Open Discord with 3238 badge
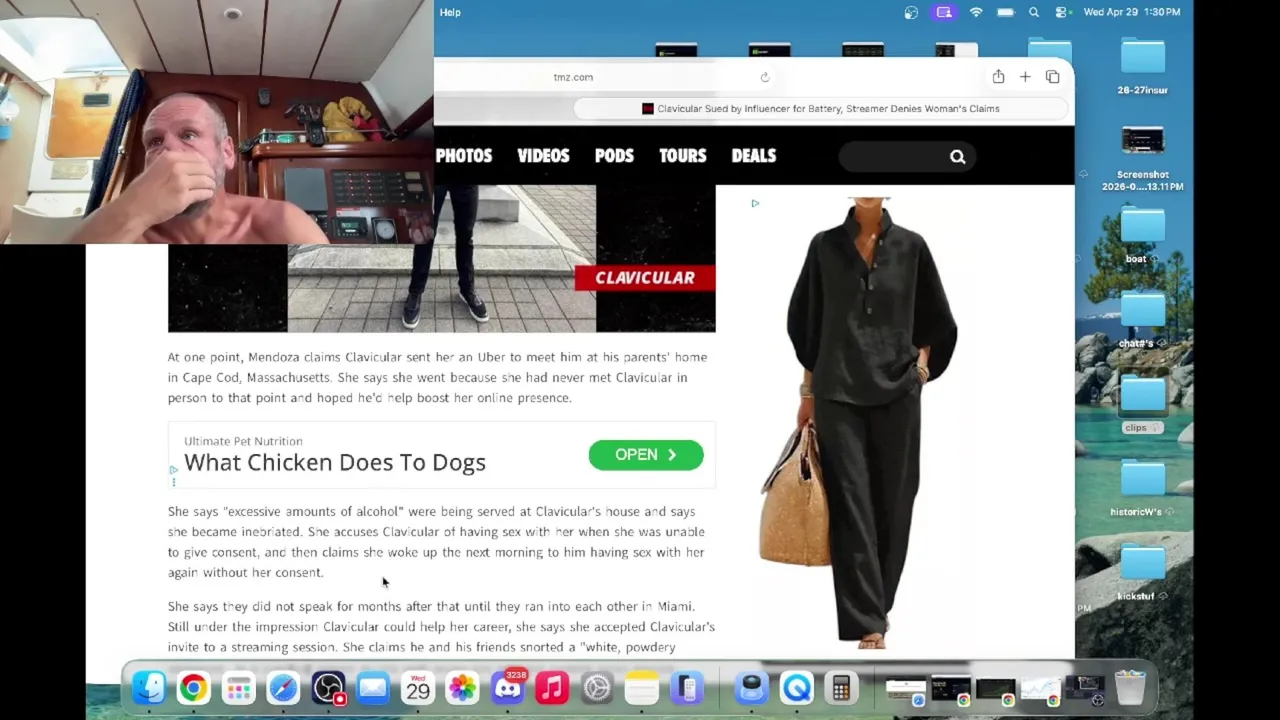The width and height of the screenshot is (1280, 720). [507, 688]
